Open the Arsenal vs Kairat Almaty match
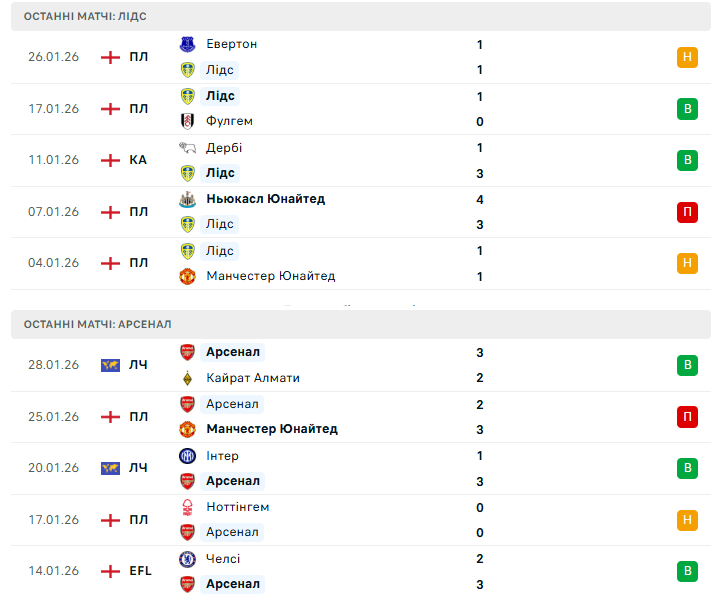The width and height of the screenshot is (720, 598). click(360, 365)
